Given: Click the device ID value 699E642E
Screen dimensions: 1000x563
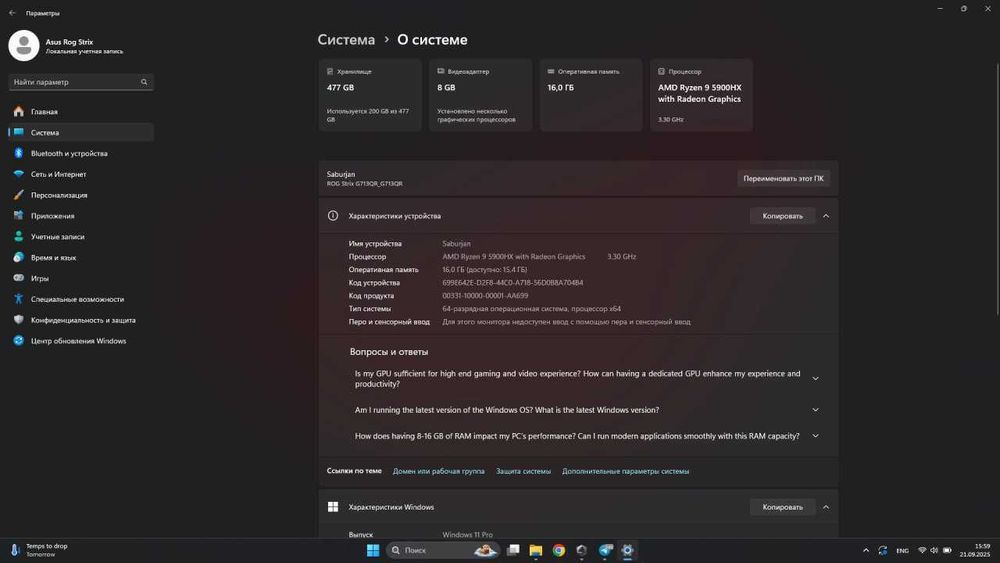Looking at the screenshot, I should click(x=513, y=282).
